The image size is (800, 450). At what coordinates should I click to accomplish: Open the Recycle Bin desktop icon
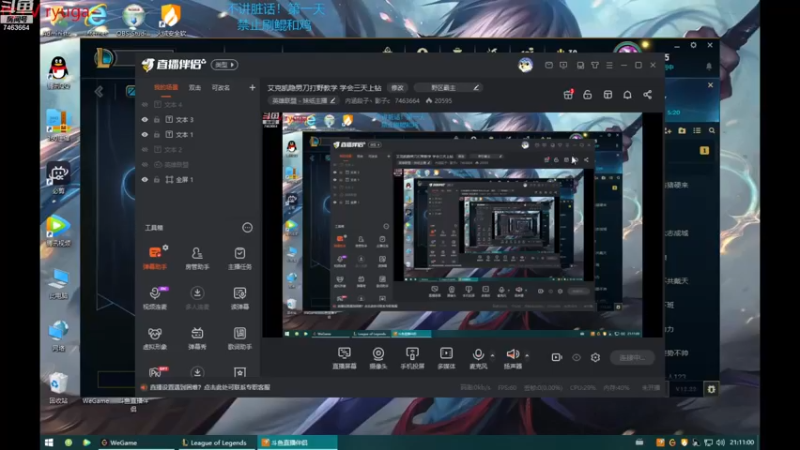click(58, 388)
